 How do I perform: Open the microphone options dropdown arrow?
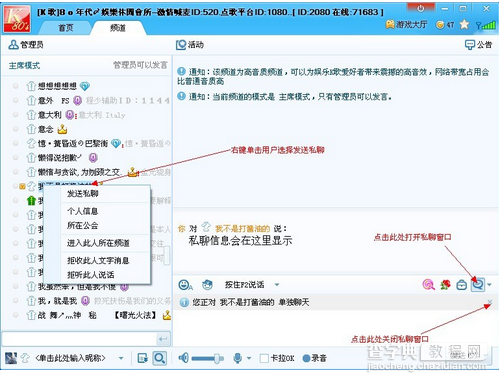(249, 359)
